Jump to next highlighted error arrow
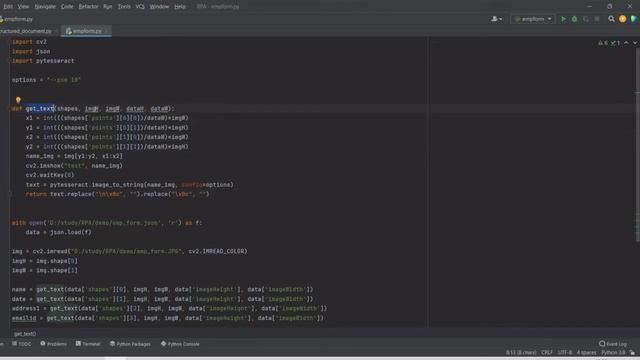640x360 pixels. click(x=635, y=43)
